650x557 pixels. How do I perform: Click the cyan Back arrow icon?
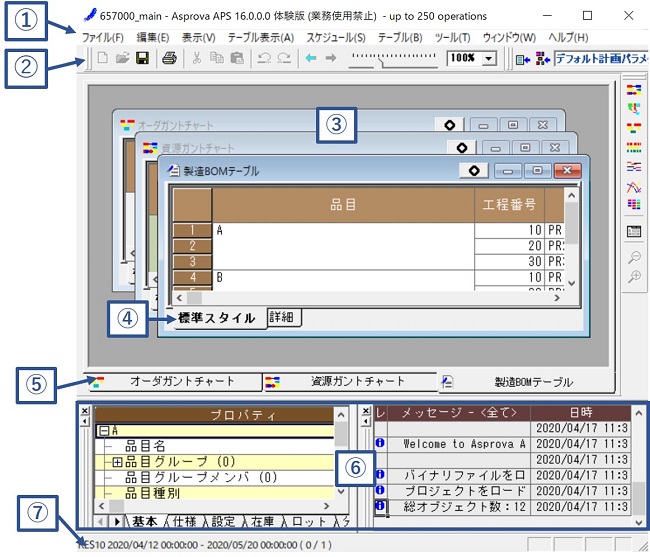pyautogui.click(x=311, y=58)
